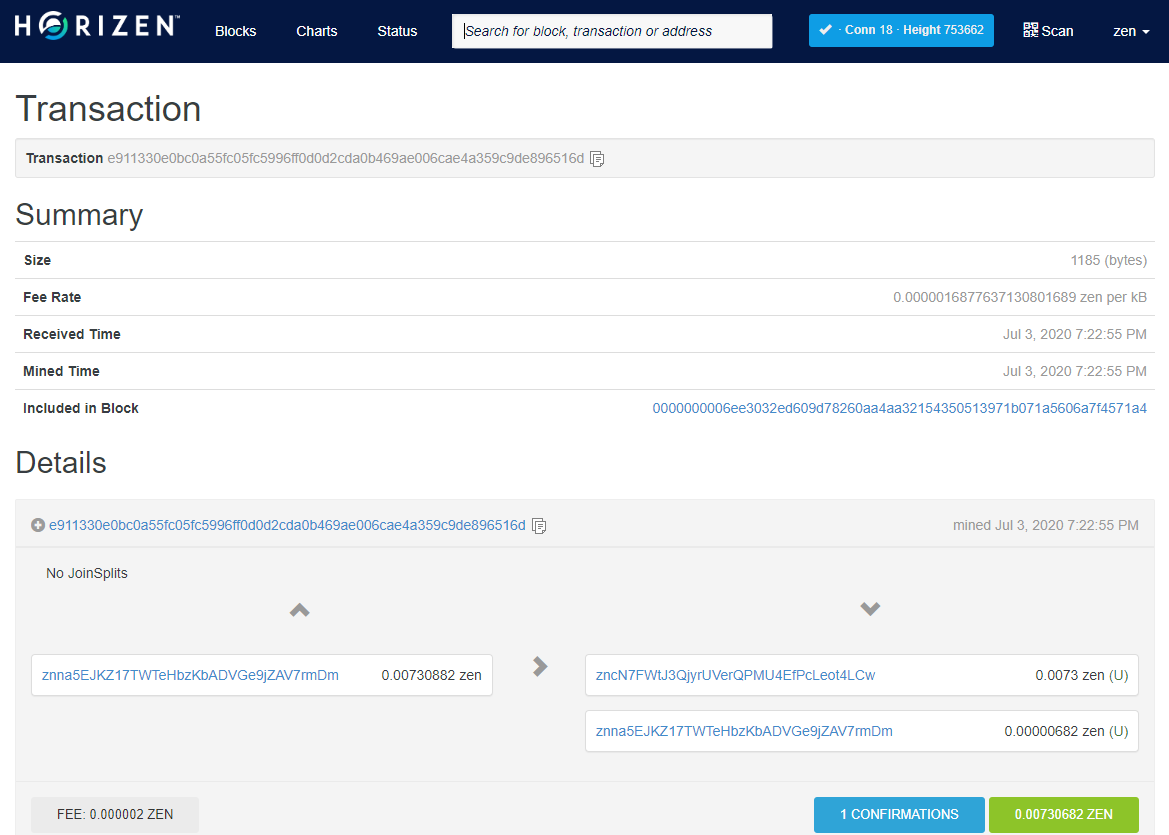Select the Size value 1185 (bytes)
Screen dimensions: 1169x835
tap(1109, 260)
